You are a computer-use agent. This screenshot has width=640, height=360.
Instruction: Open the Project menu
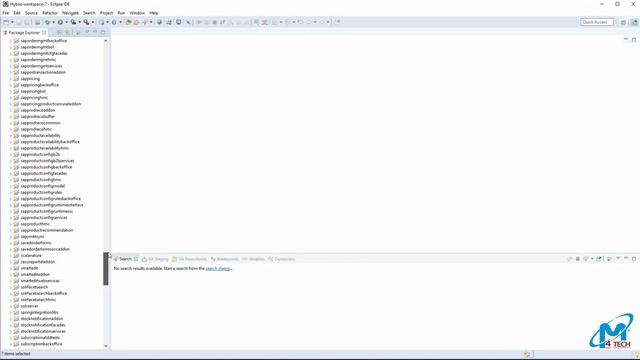[x=106, y=13]
